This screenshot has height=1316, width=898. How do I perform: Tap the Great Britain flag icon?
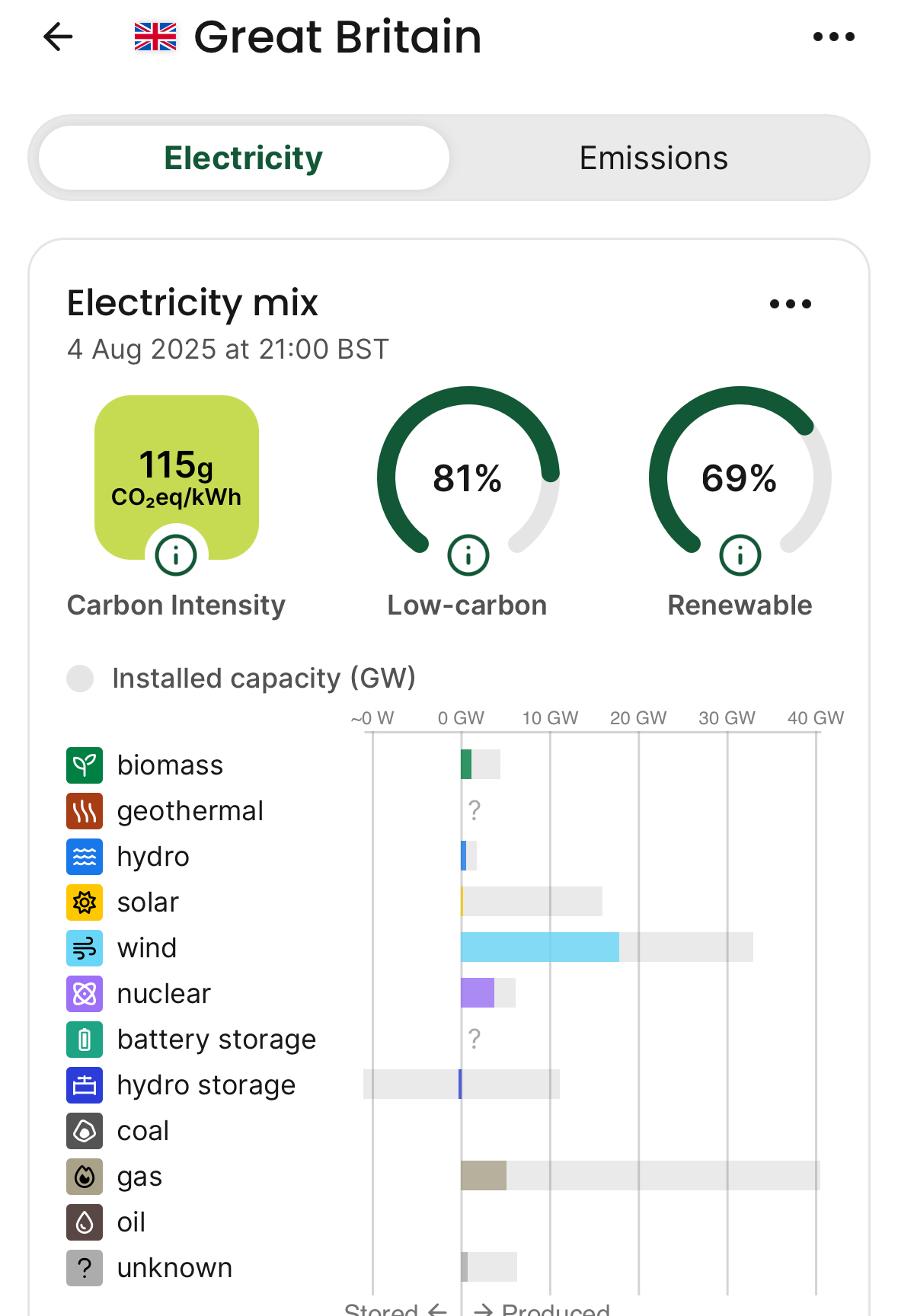pyautogui.click(x=155, y=37)
